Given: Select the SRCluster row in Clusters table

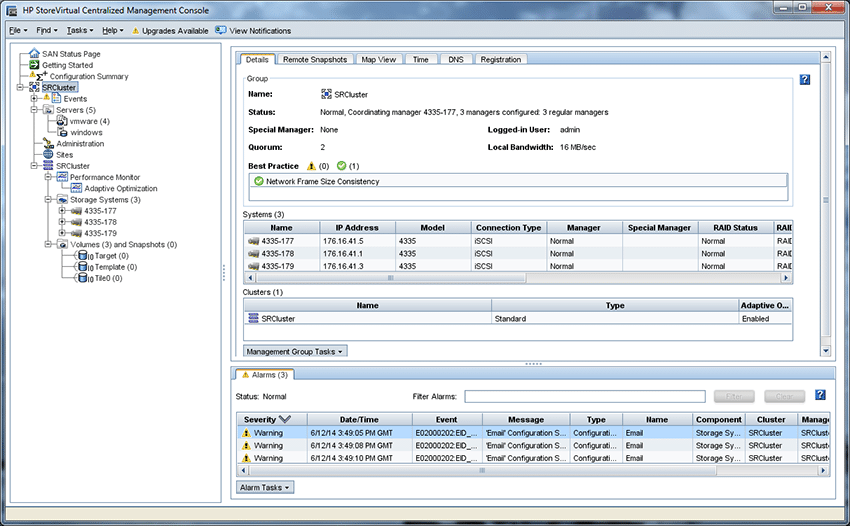Looking at the screenshot, I should pyautogui.click(x=518, y=318).
